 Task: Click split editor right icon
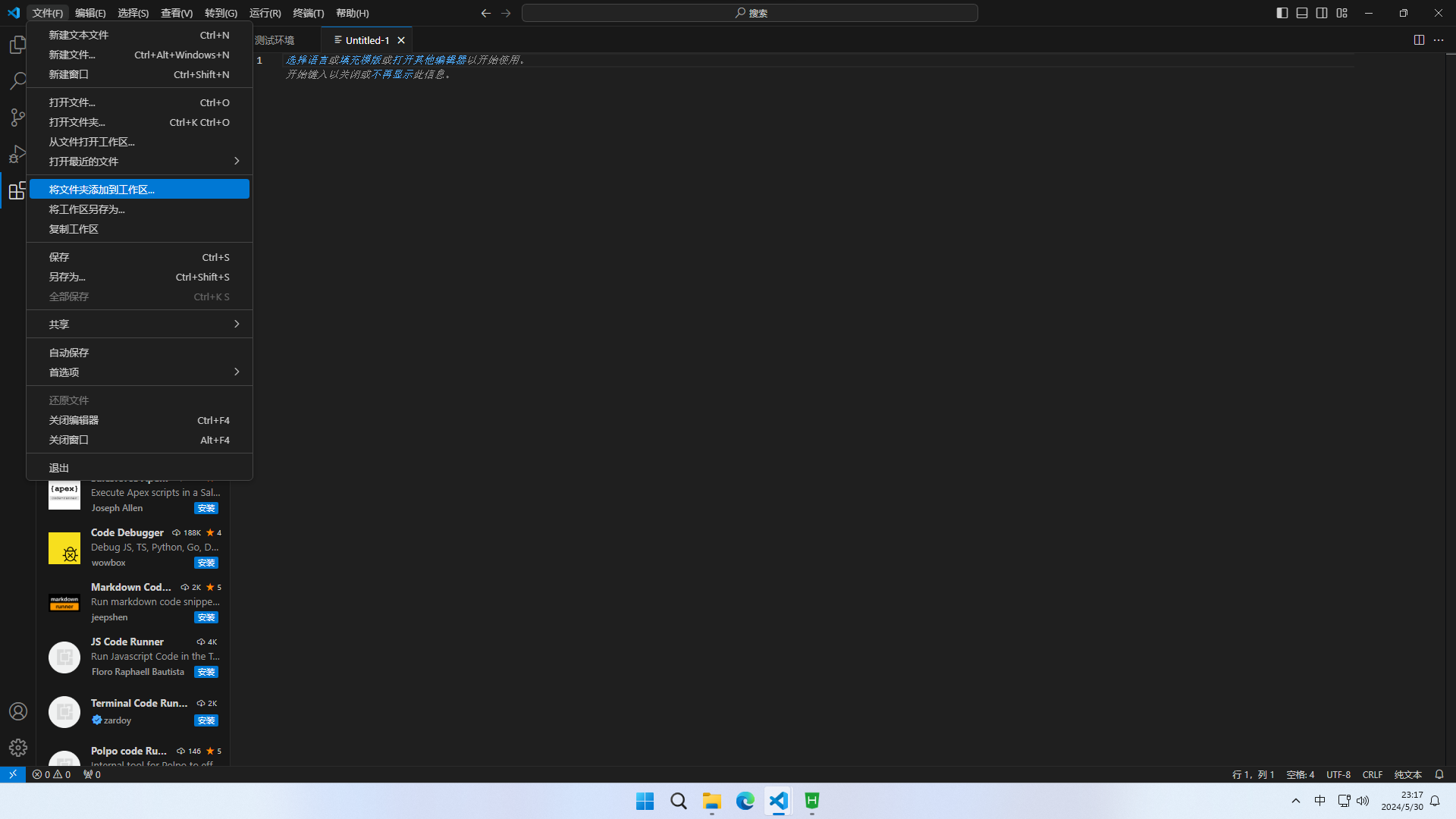tap(1419, 40)
